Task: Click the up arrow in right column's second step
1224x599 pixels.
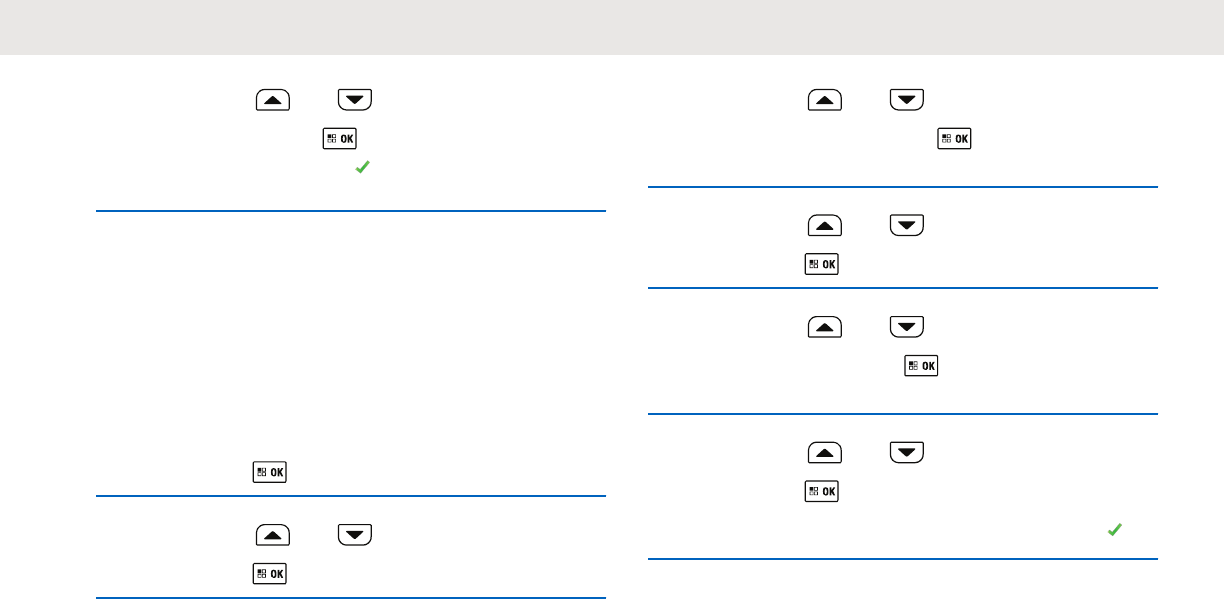Action: (825, 227)
